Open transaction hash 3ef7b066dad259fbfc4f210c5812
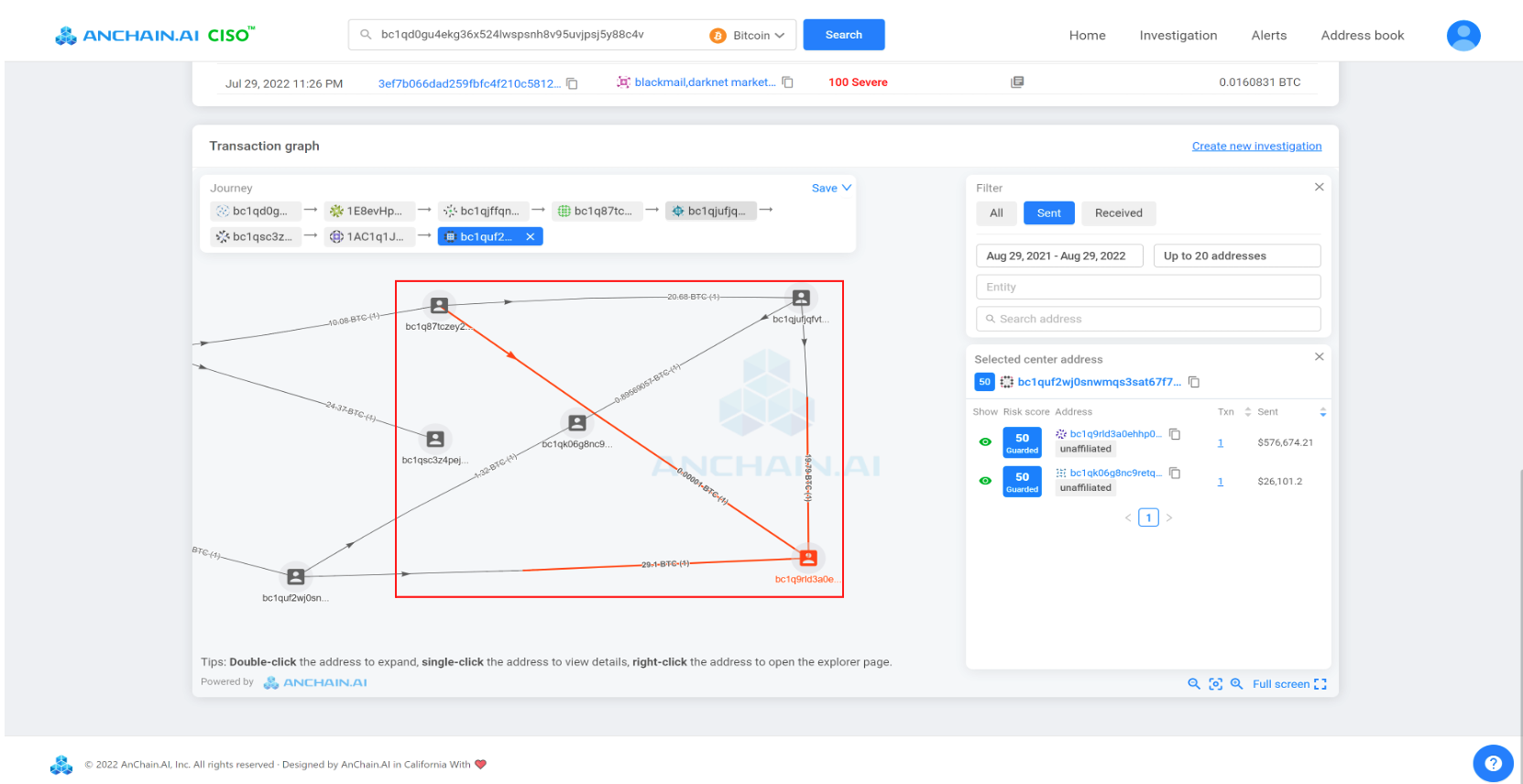This screenshot has width=1523, height=784. 469,83
